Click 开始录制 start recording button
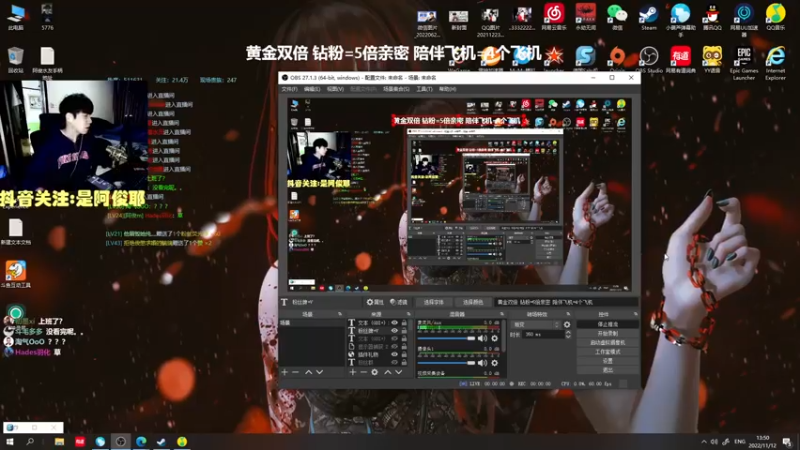The height and width of the screenshot is (450, 800). (x=607, y=333)
